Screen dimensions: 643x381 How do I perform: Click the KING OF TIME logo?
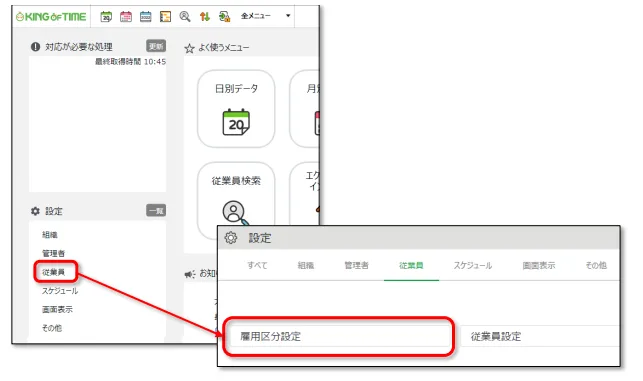click(x=51, y=17)
